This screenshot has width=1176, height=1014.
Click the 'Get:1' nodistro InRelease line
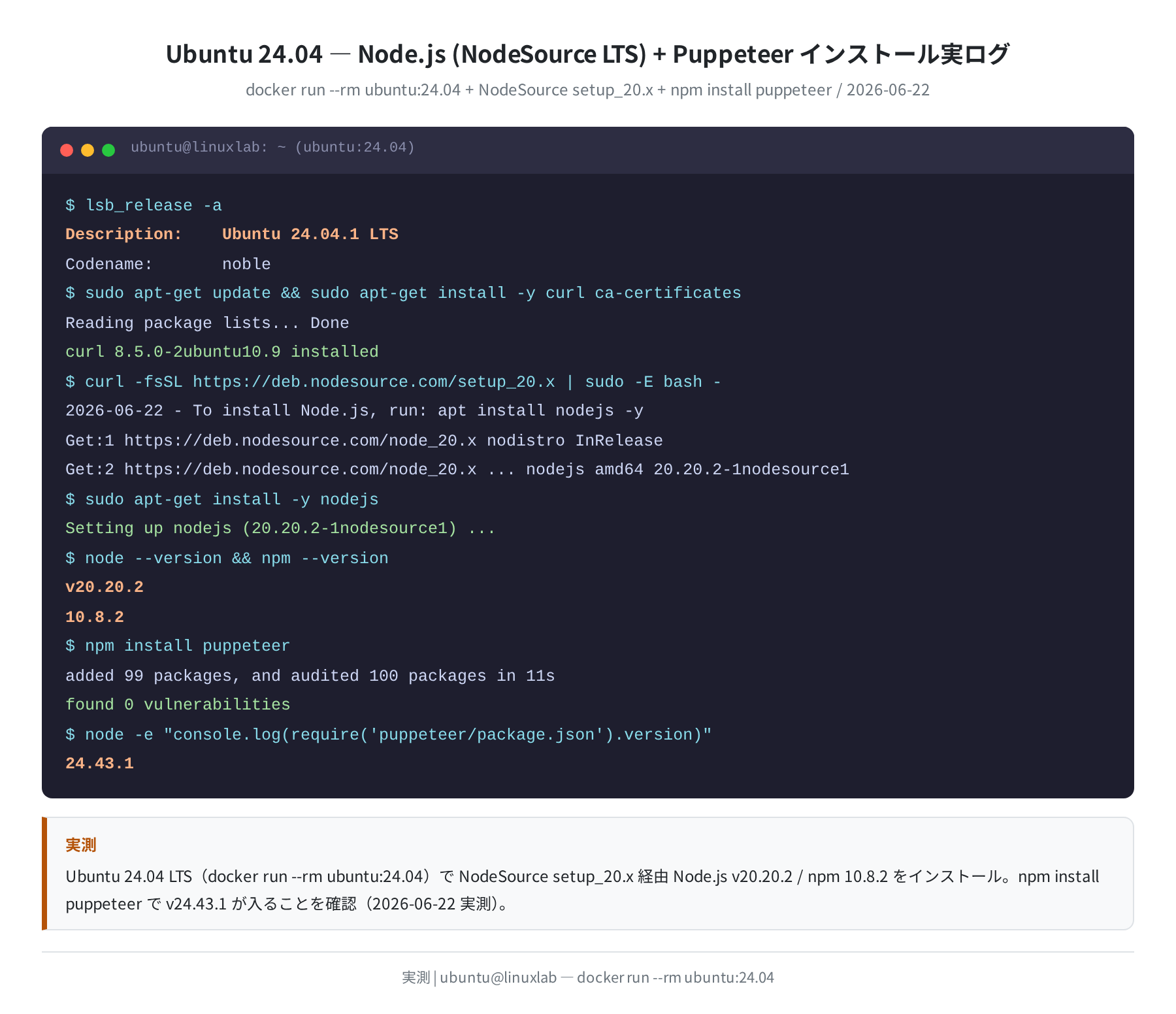pos(364,440)
